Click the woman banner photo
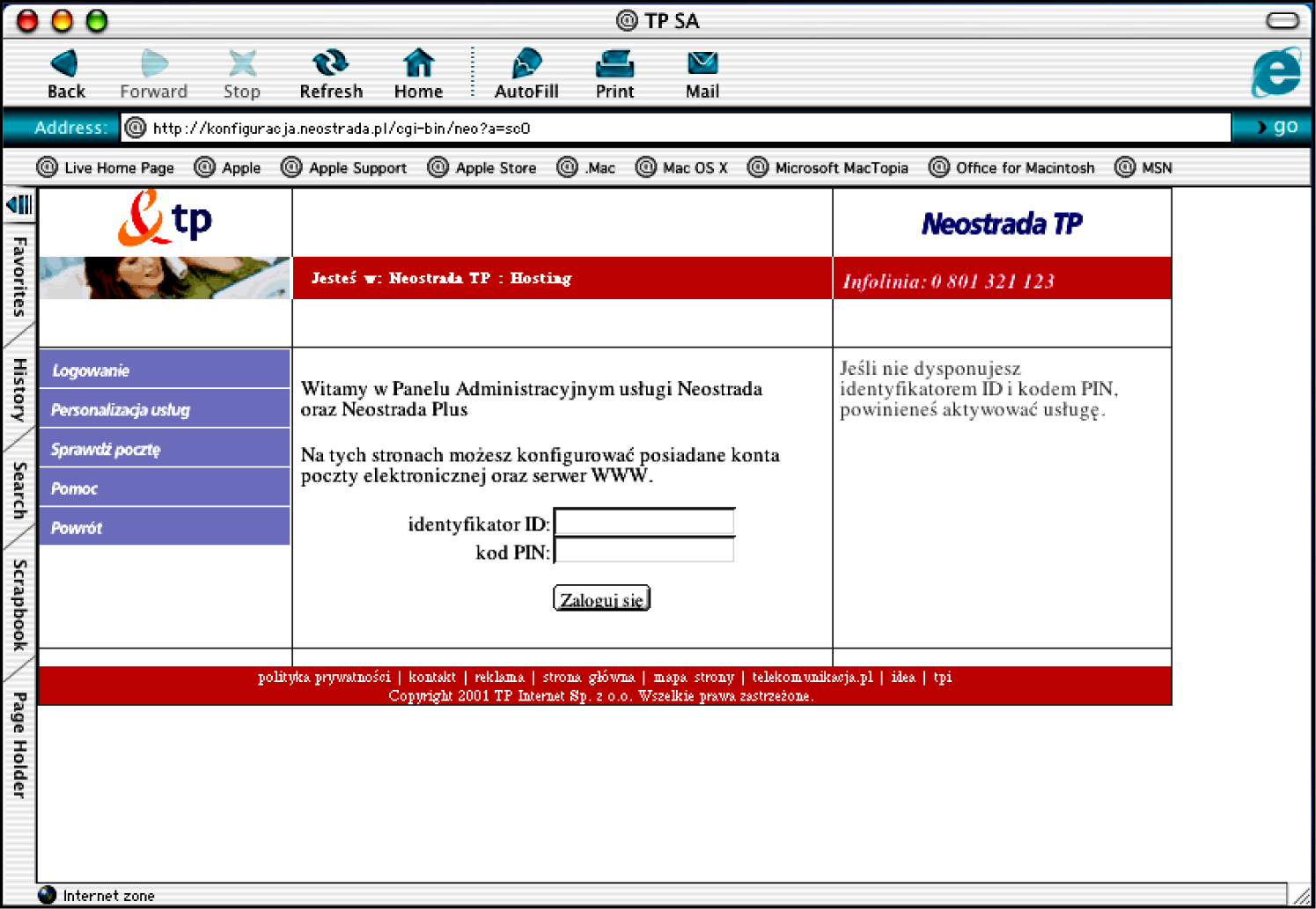 (x=165, y=278)
